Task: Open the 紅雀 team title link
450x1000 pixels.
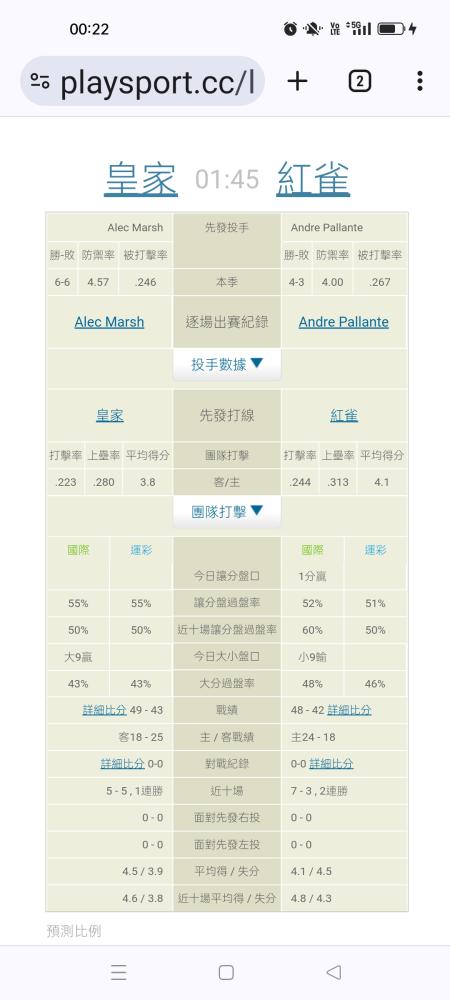Action: pos(313,179)
